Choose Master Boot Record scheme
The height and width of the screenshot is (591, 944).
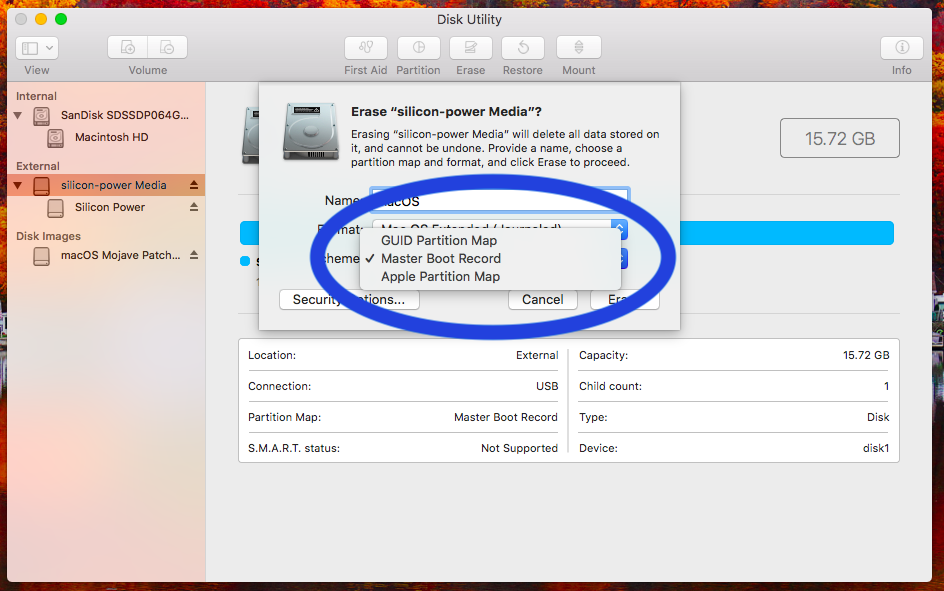click(x=441, y=259)
